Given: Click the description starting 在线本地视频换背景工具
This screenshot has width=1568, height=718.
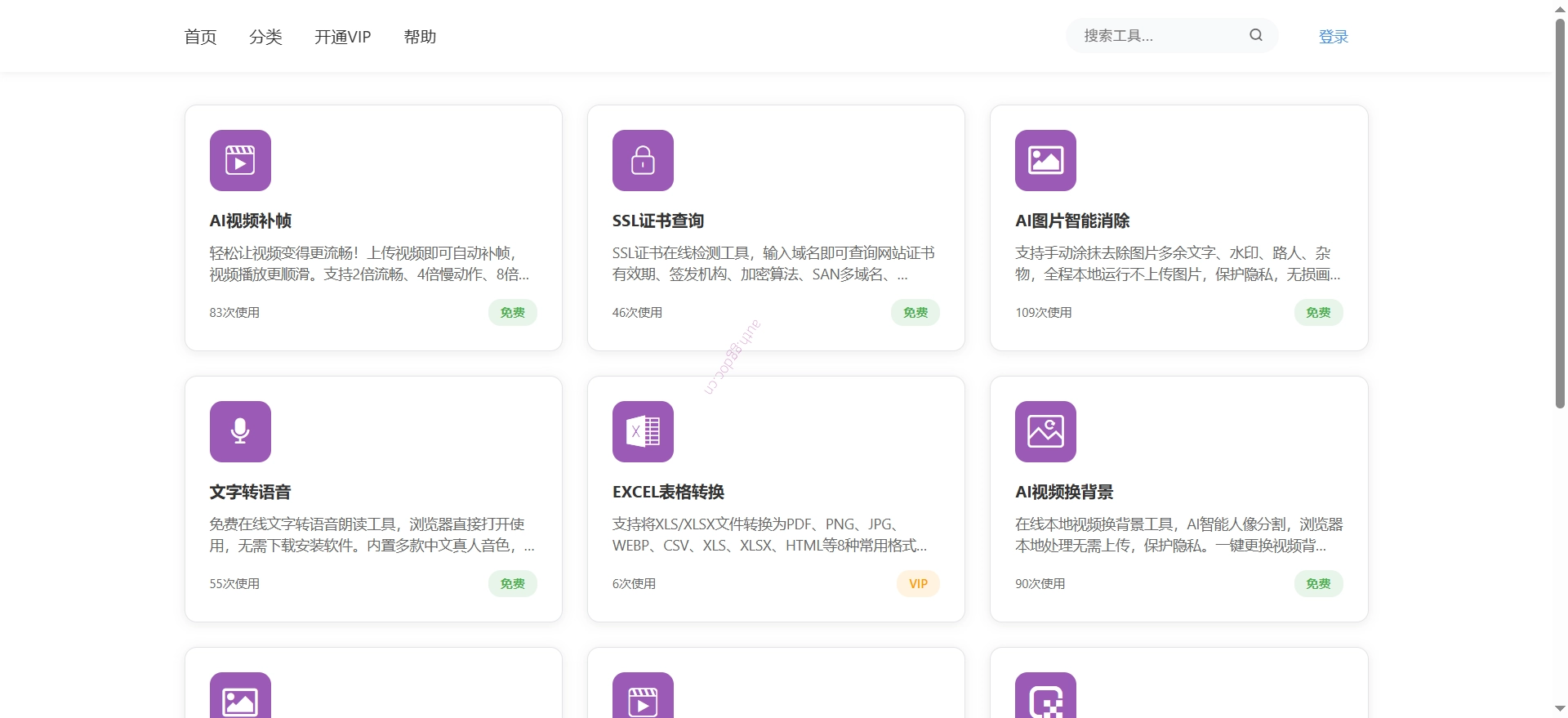Looking at the screenshot, I should click(x=1179, y=535).
